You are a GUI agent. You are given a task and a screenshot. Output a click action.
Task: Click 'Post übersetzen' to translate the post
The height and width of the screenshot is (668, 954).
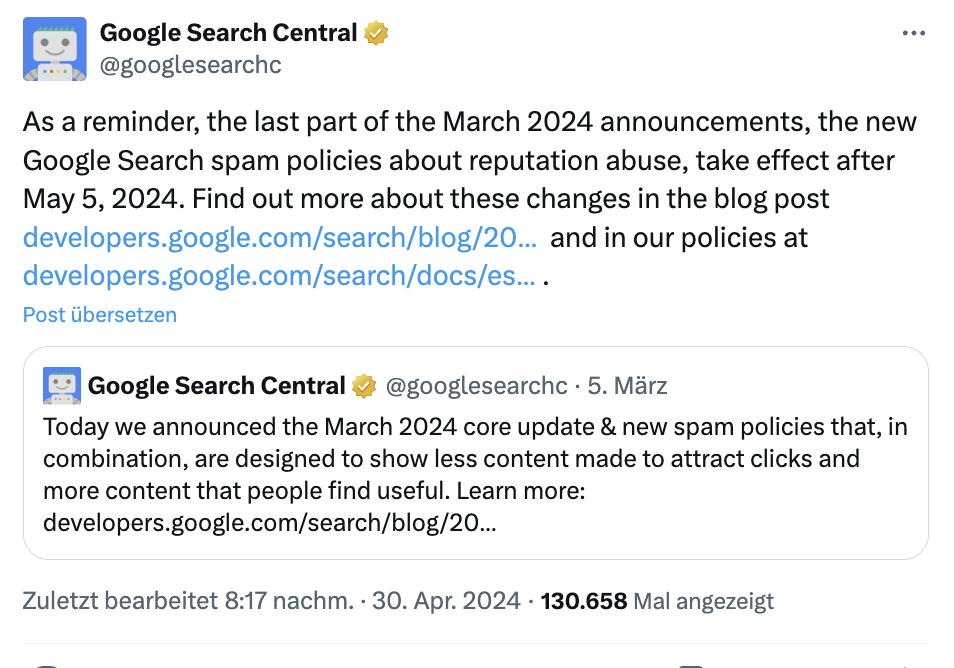(x=99, y=314)
